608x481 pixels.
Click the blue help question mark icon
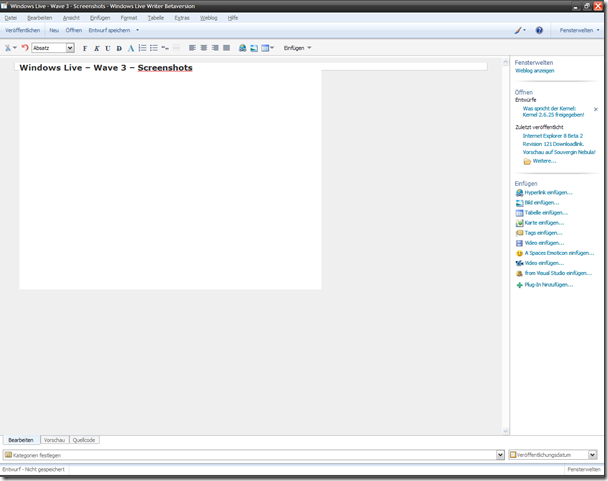(x=539, y=30)
